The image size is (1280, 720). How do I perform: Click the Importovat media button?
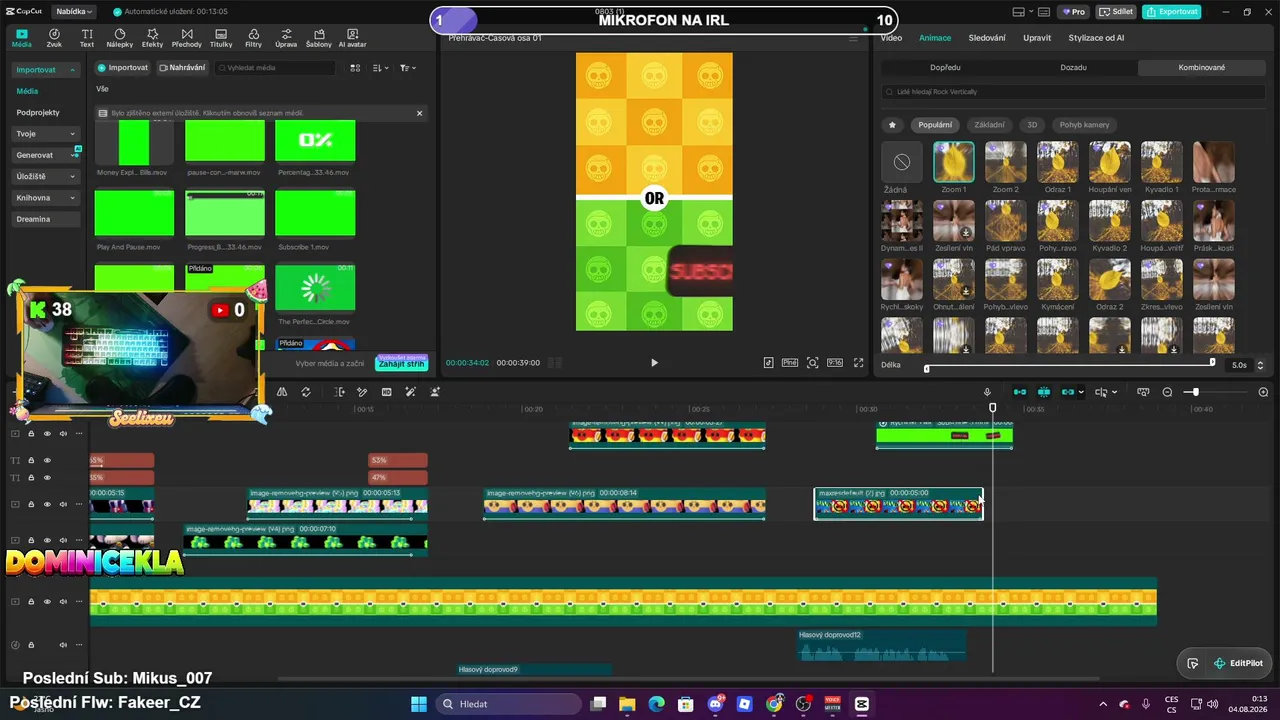tap(123, 68)
